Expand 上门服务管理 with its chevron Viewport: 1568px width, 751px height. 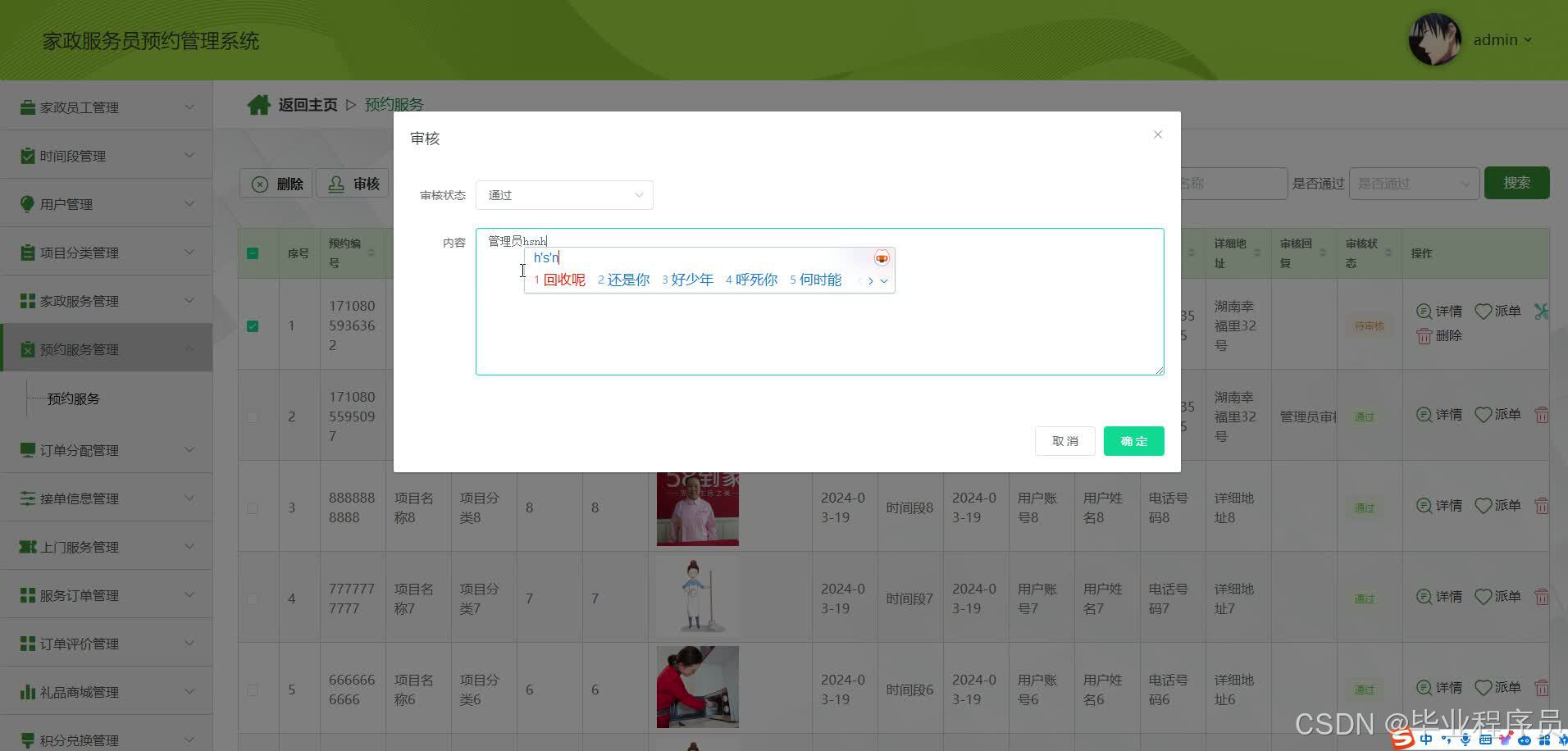coord(189,547)
